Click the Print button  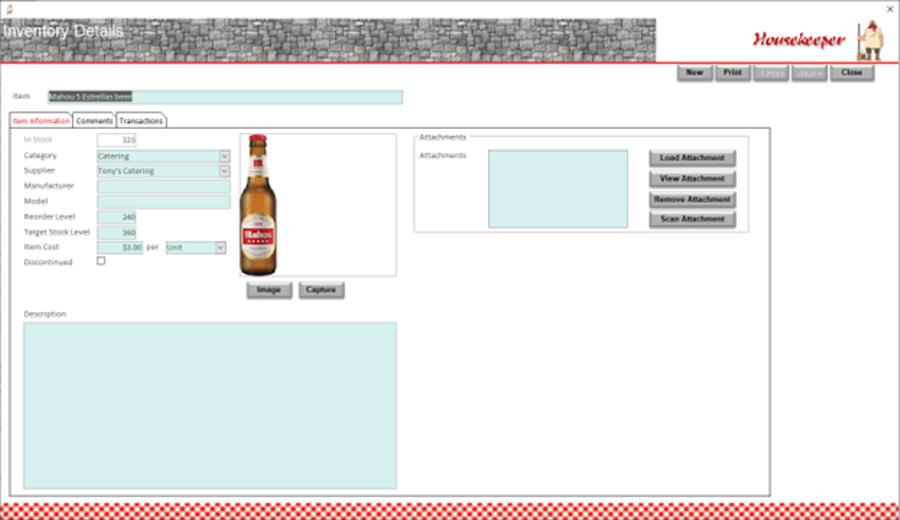tap(732, 73)
